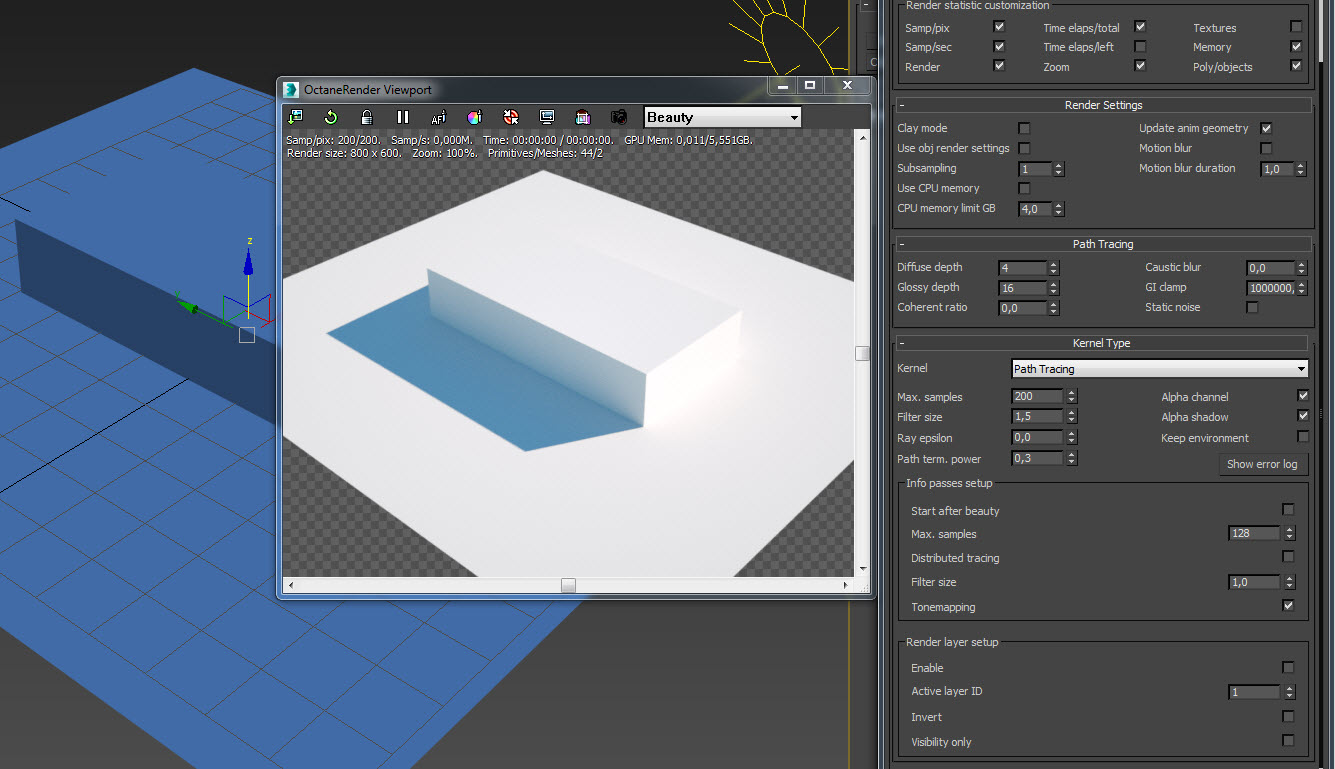Click the viewport horizontal scrollbar thumb
Viewport: 1335px width, 769px height.
(568, 585)
